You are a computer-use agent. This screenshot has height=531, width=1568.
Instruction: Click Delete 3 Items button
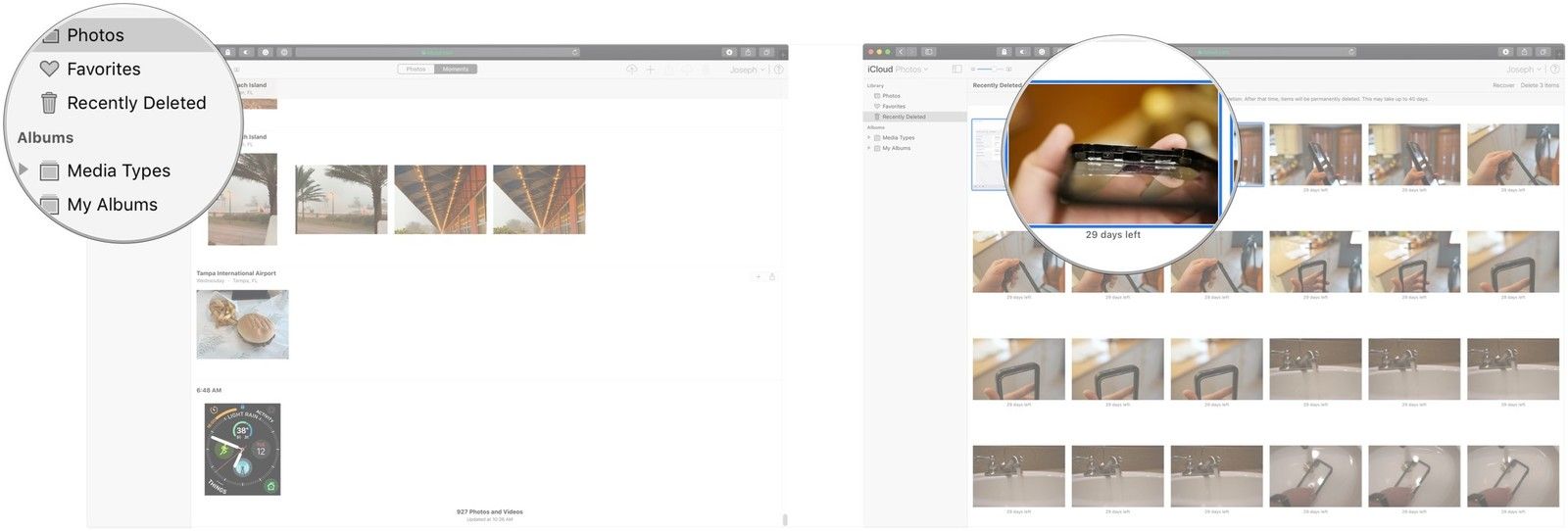(1539, 85)
